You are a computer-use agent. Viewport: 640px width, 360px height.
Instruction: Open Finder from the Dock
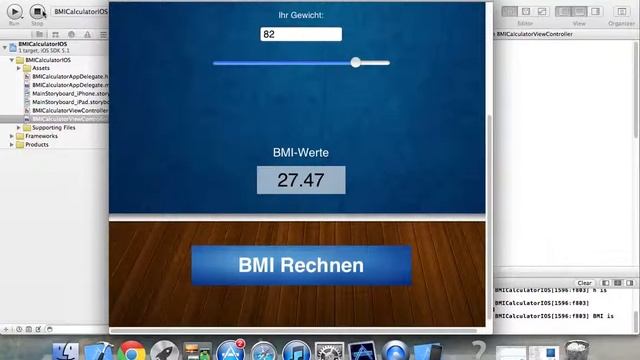point(66,352)
